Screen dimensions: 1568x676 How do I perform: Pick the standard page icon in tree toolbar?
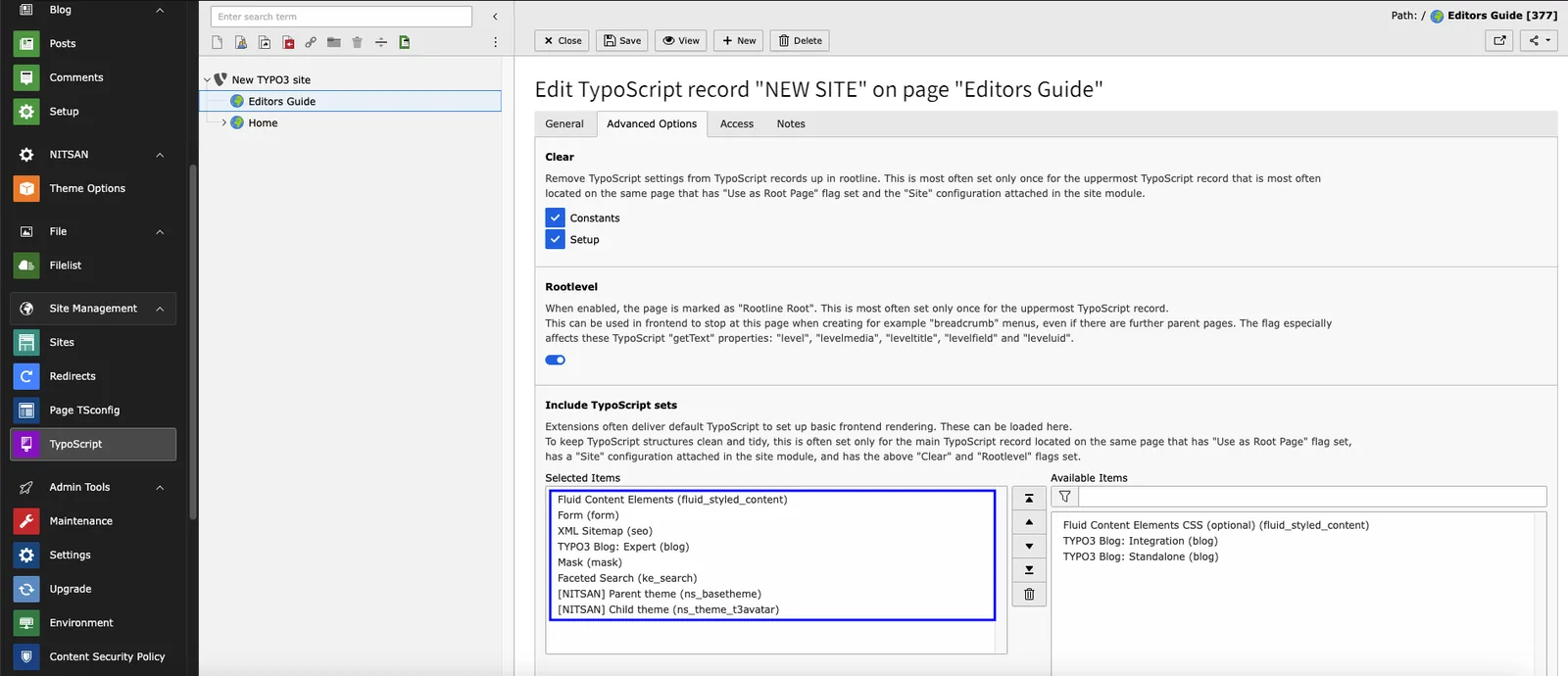[x=217, y=42]
